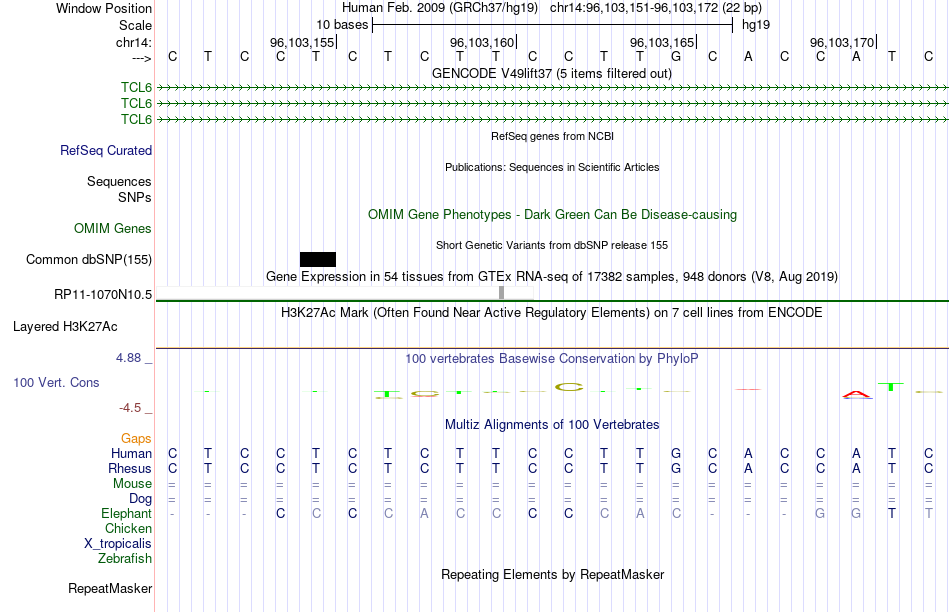Select the Elephant species row label
The width and height of the screenshot is (950, 612).
click(x=127, y=513)
